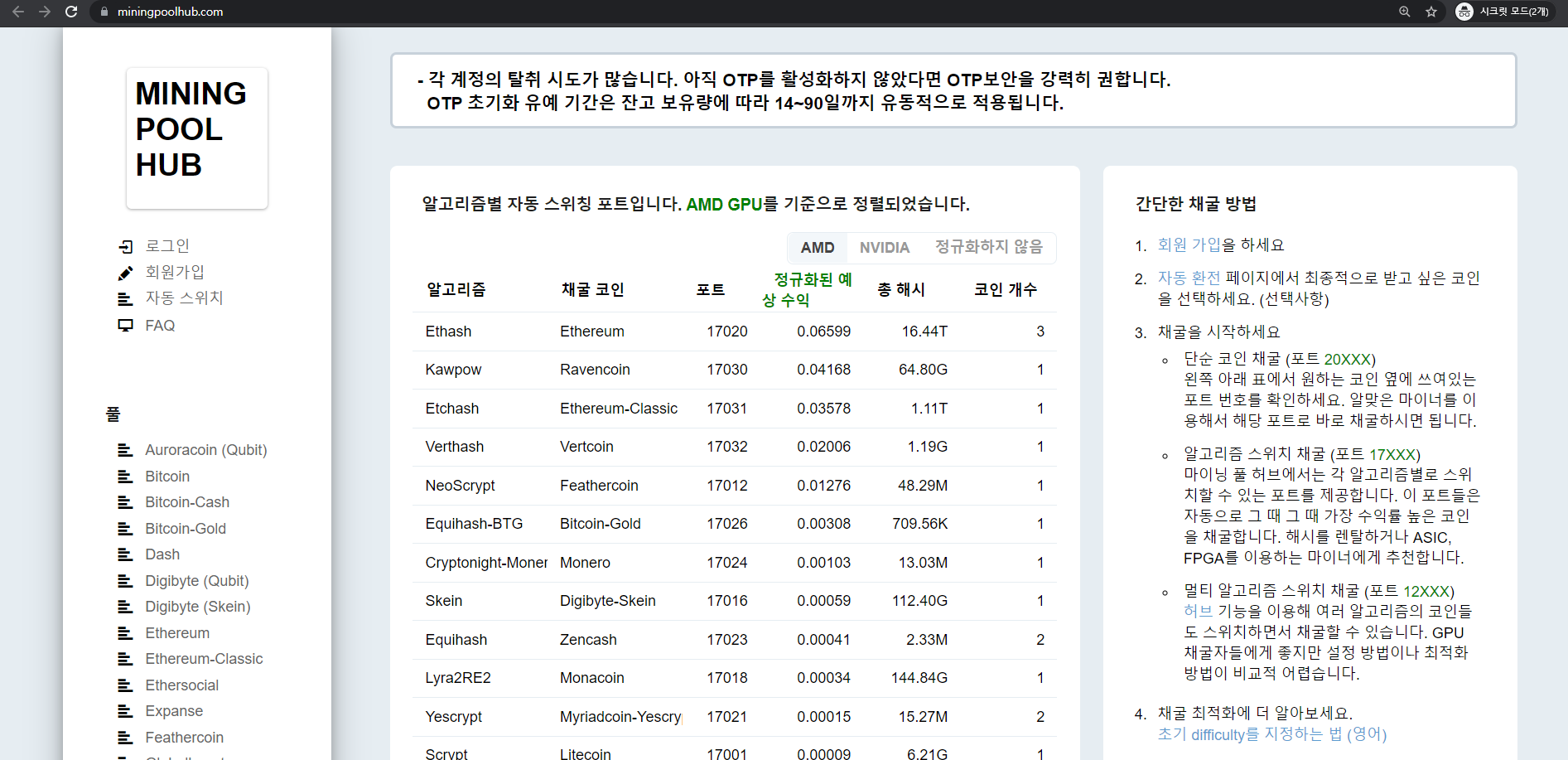Click the 알고리즘 column header
The width and height of the screenshot is (1568, 760).
(456, 289)
